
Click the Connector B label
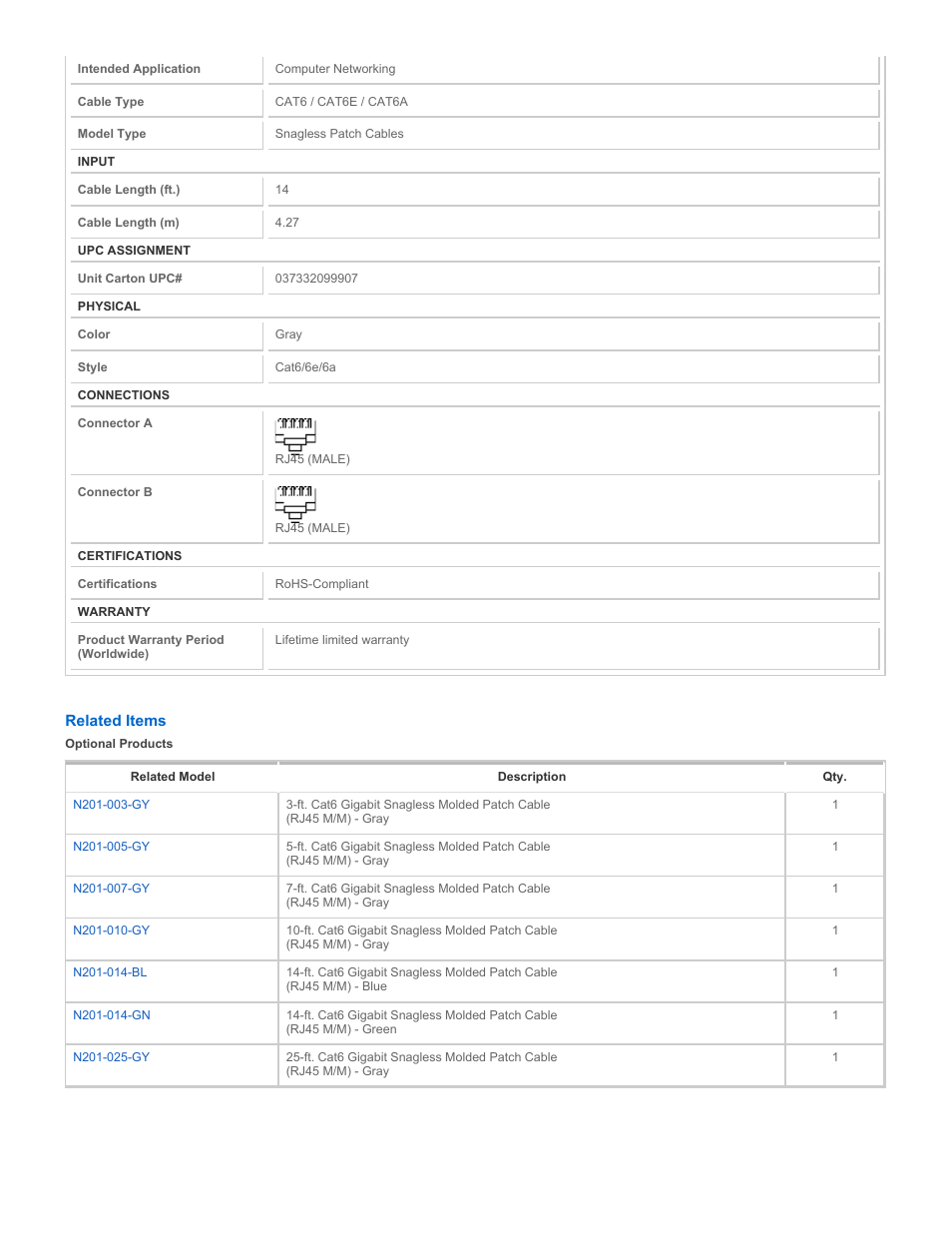pyautogui.click(x=115, y=492)
